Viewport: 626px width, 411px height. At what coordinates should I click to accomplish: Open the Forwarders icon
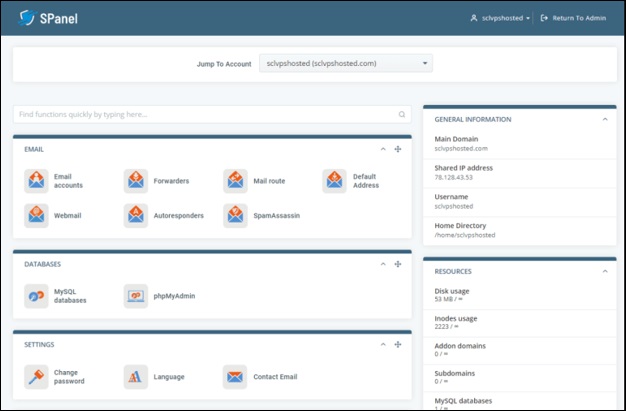[x=136, y=181]
